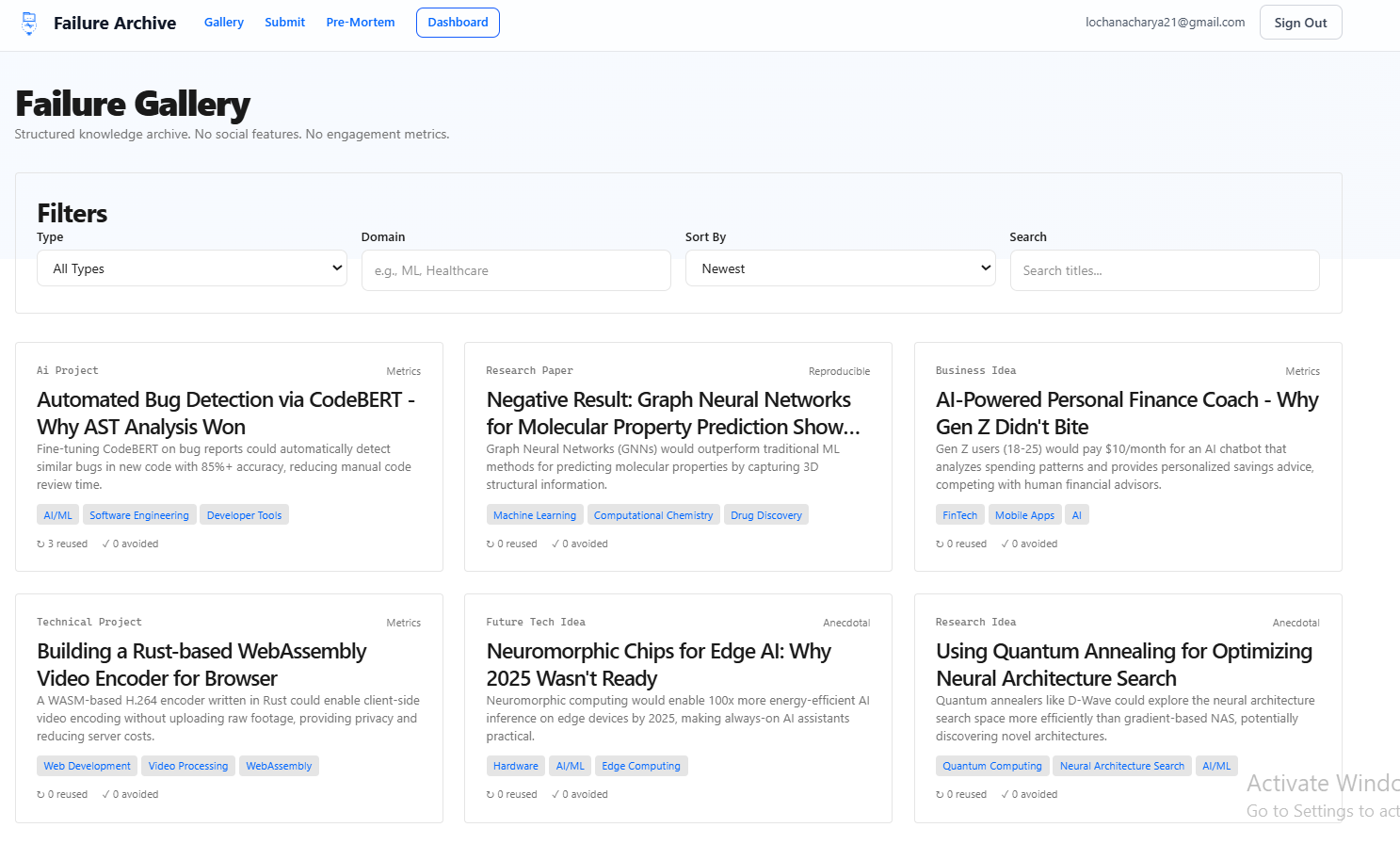Image resolution: width=1400 pixels, height=844 pixels.
Task: Click reused icon on Rust WebAssembly card
Action: point(40,794)
